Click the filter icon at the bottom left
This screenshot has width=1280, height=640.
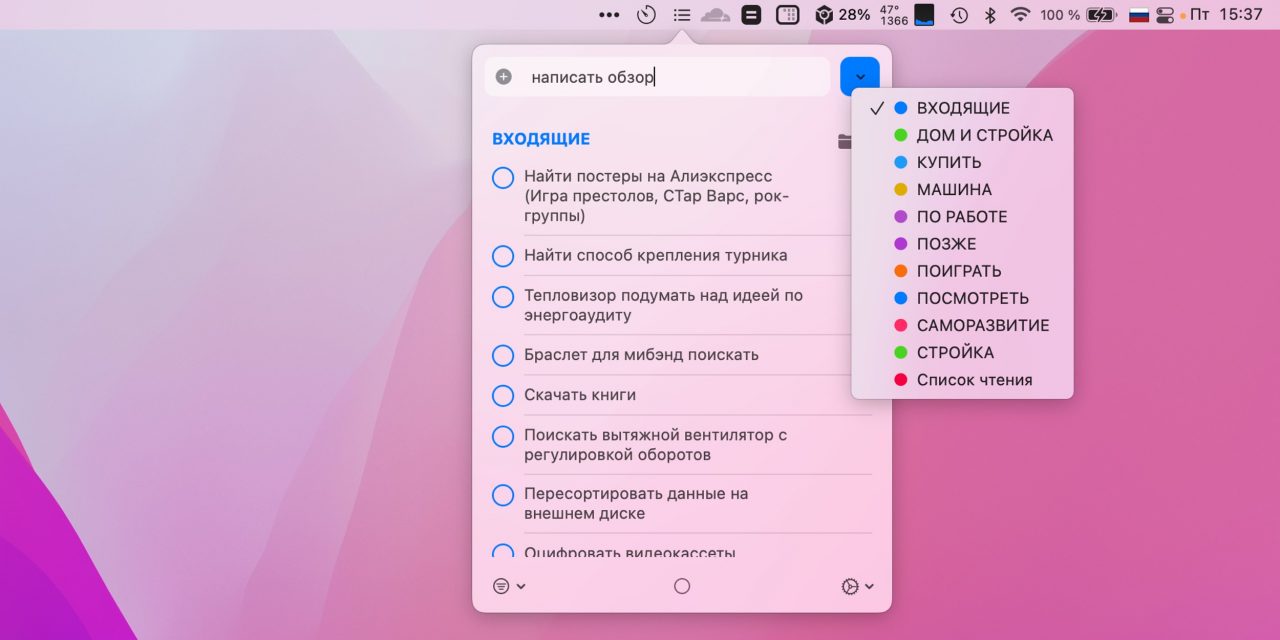(501, 586)
